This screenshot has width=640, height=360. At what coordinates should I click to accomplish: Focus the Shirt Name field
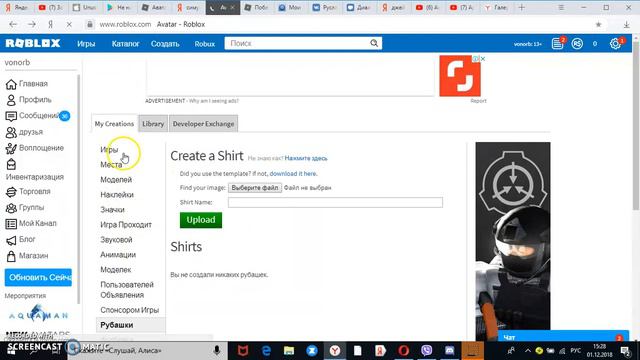click(x=335, y=202)
